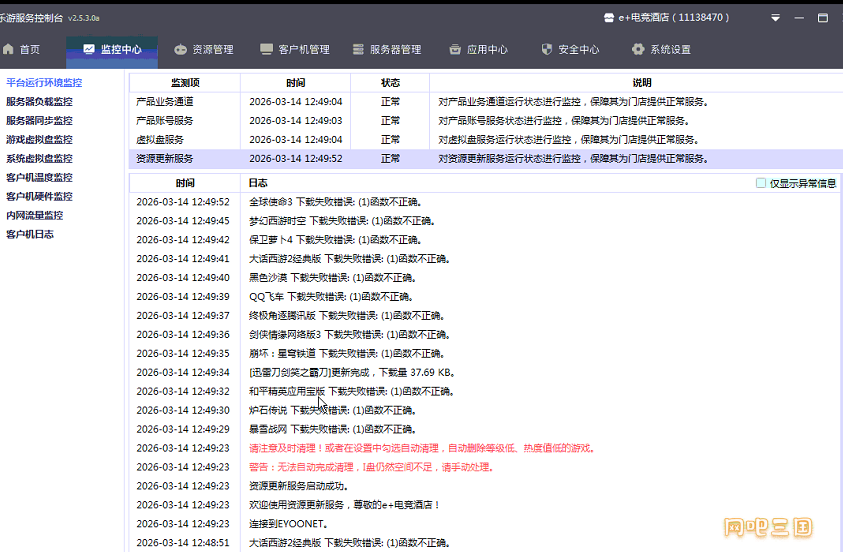
Task: Click the server stack icon for 服务器管理
Action: point(358,49)
